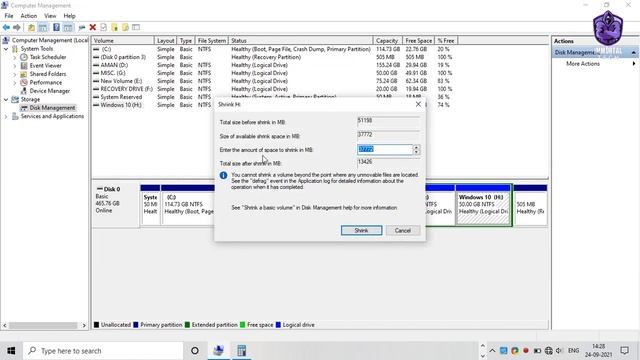Expand the Shared Folders node arrow
640x360 pixels.
coord(15,74)
